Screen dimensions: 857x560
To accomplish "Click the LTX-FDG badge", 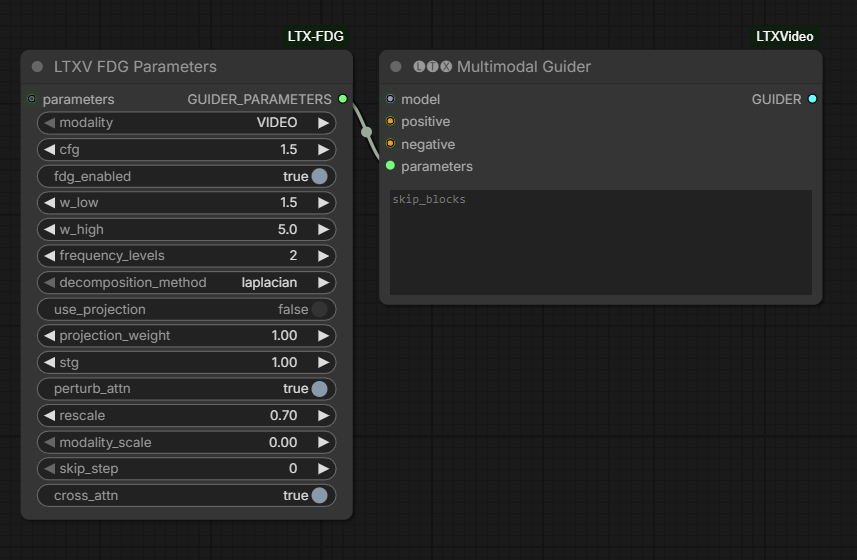I will pyautogui.click(x=315, y=37).
